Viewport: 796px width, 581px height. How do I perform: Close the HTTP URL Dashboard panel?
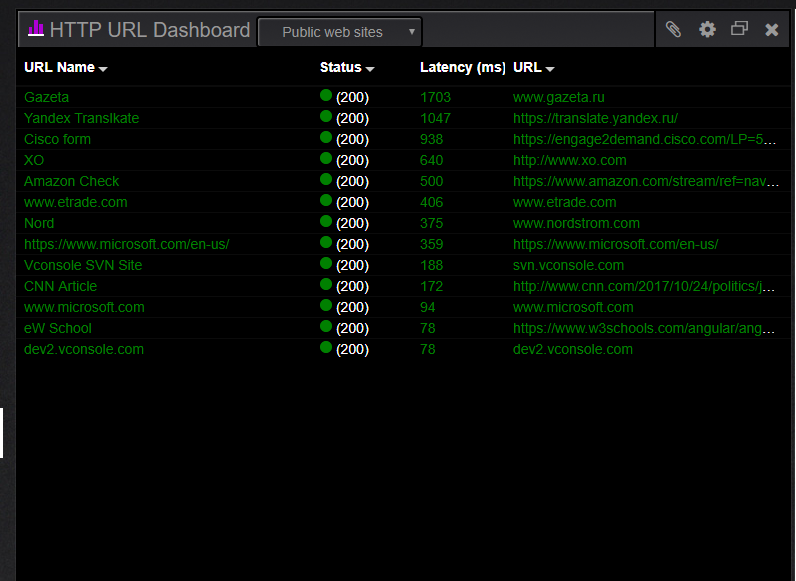772,29
